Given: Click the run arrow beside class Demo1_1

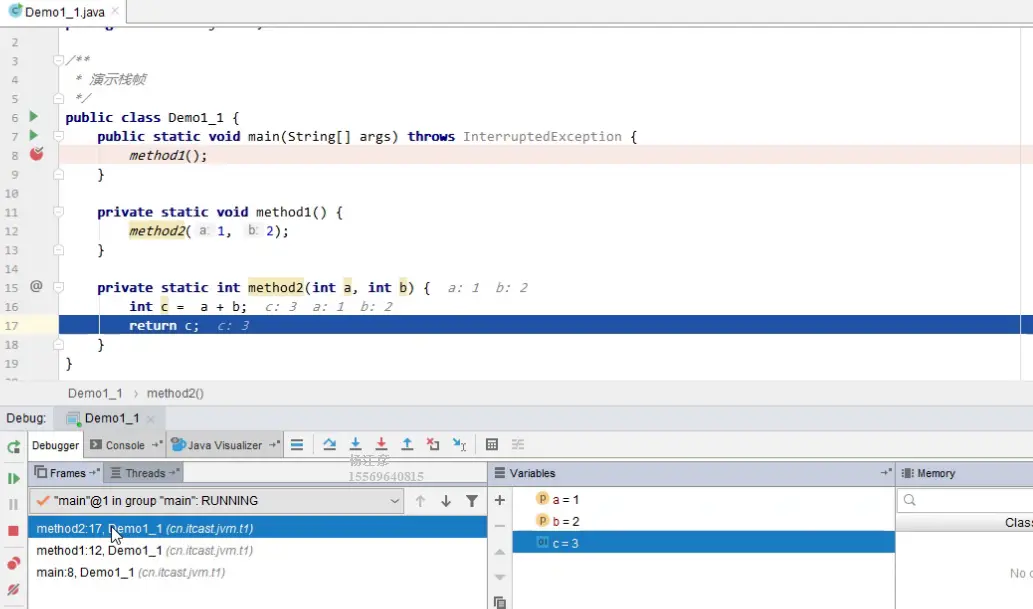Looking at the screenshot, I should pos(34,117).
